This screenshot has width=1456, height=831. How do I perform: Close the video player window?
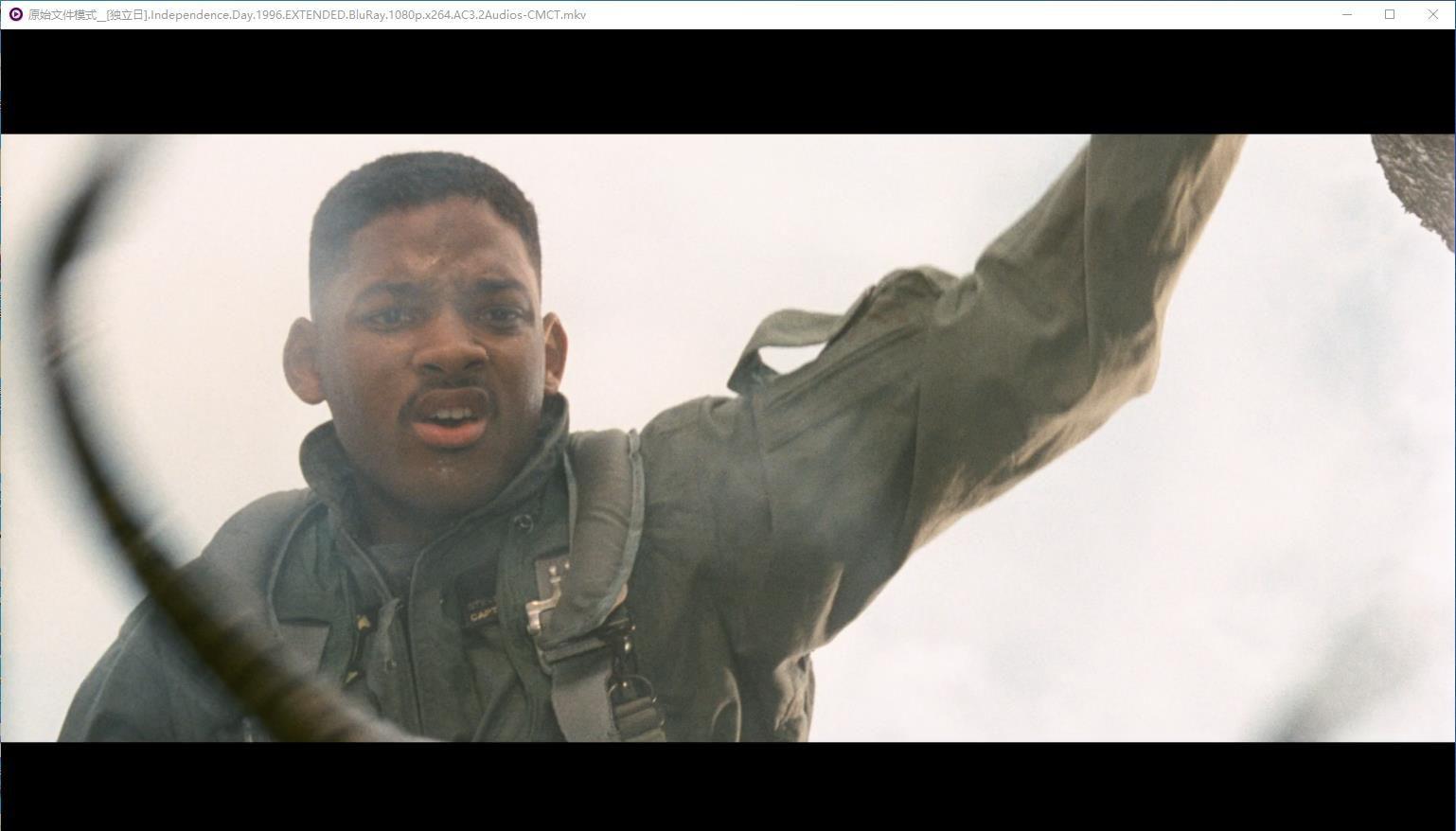(x=1433, y=14)
